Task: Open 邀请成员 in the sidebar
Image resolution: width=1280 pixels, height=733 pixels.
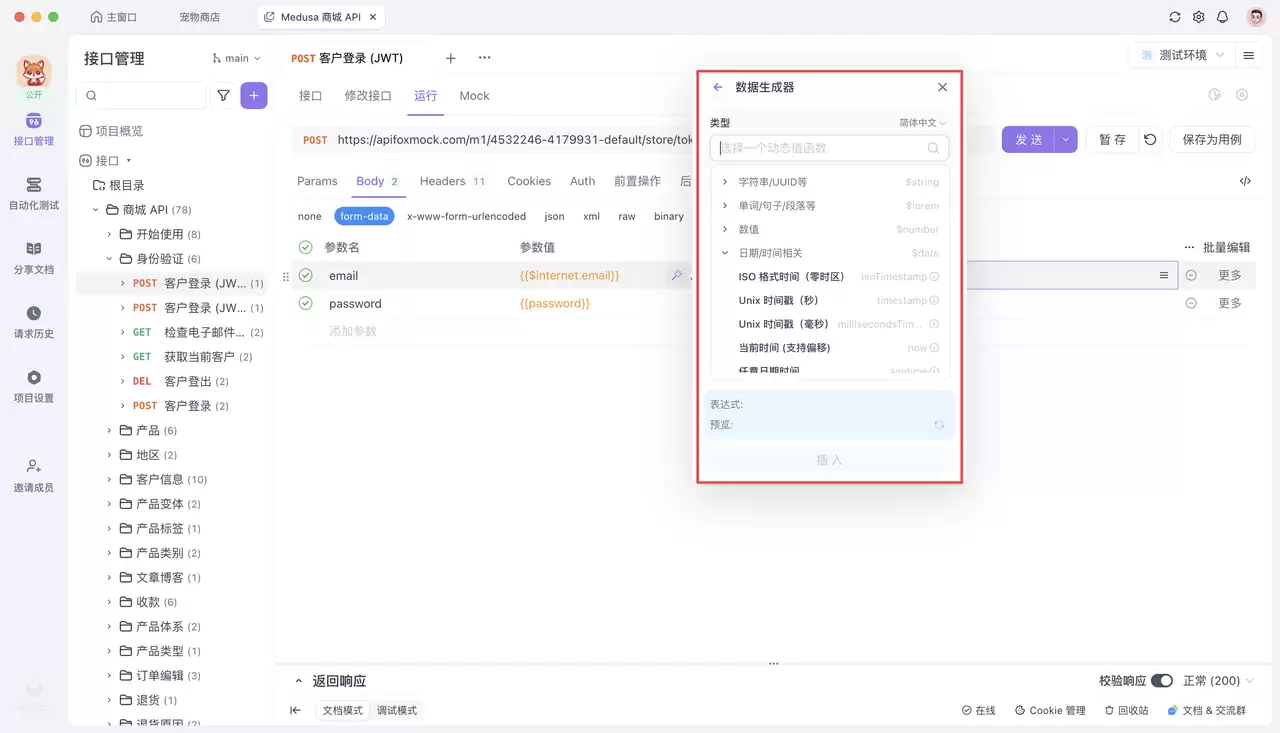Action: coord(34,476)
